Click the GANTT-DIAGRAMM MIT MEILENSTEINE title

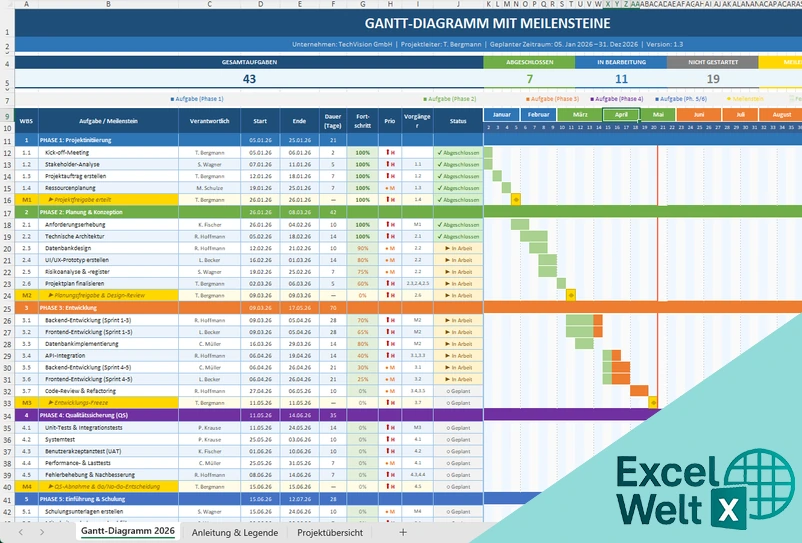pos(487,24)
